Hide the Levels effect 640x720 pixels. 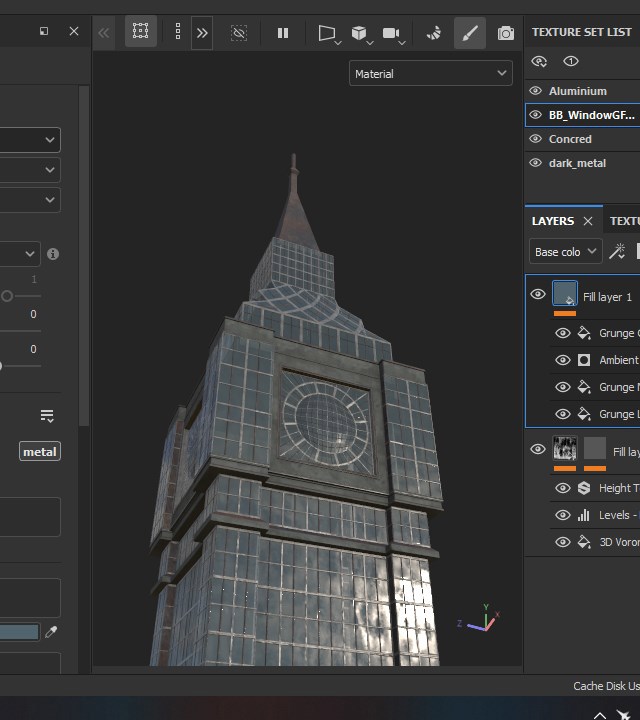[562, 515]
